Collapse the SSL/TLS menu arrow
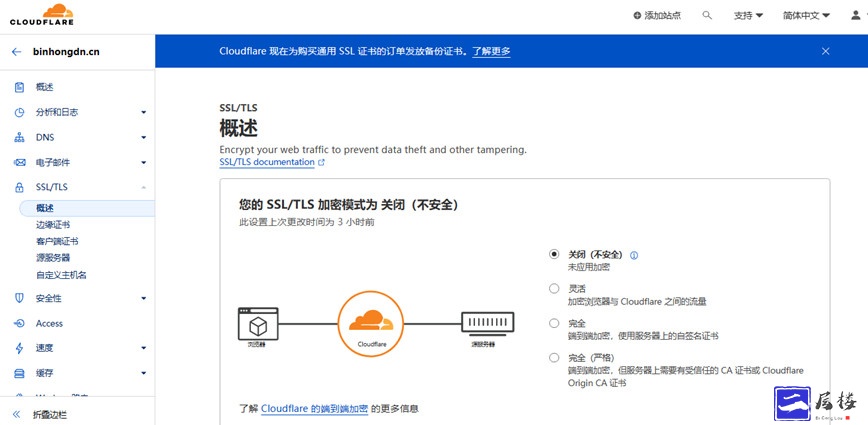Screen dimensions: 868x425 coord(143,187)
